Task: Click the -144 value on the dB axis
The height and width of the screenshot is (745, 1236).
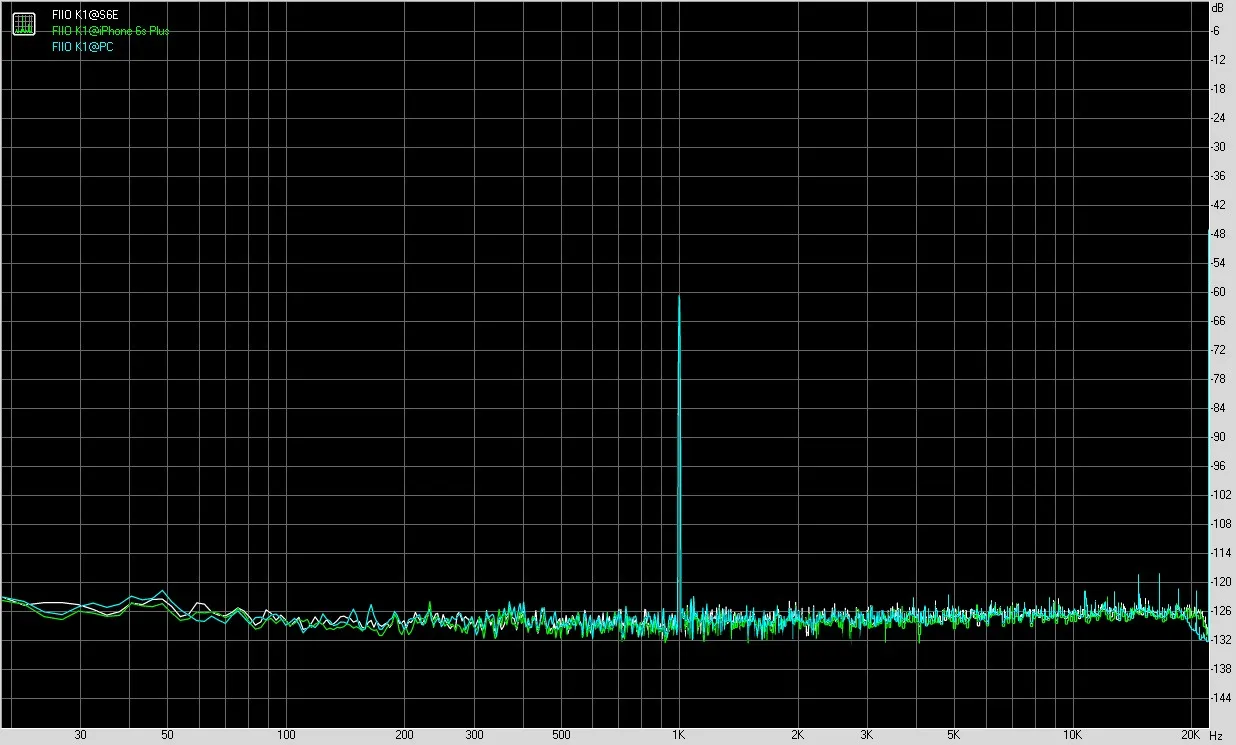Action: [1220, 698]
